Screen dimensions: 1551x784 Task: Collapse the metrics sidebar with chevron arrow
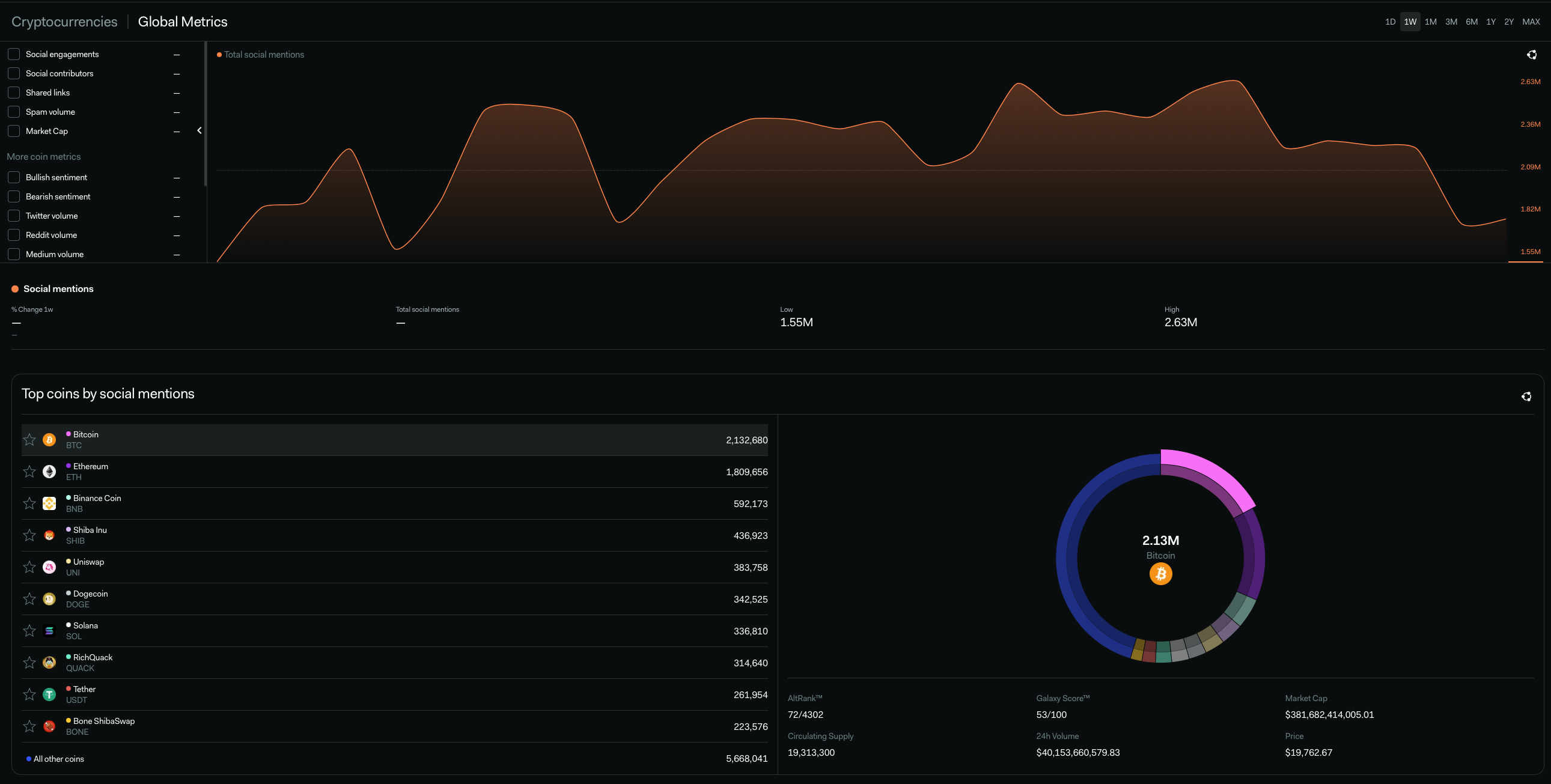coord(200,131)
